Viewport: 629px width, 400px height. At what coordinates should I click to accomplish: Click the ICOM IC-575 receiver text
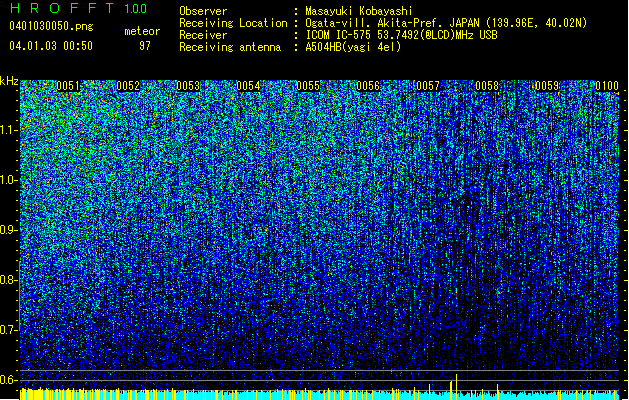click(401, 35)
